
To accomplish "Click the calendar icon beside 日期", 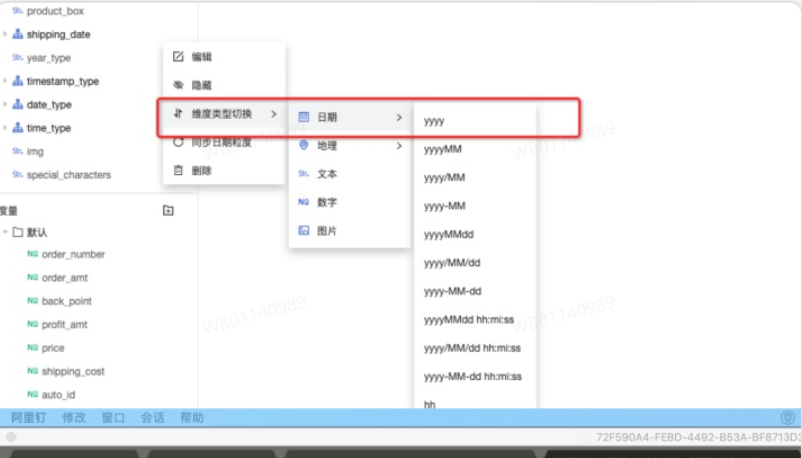I will point(304,117).
